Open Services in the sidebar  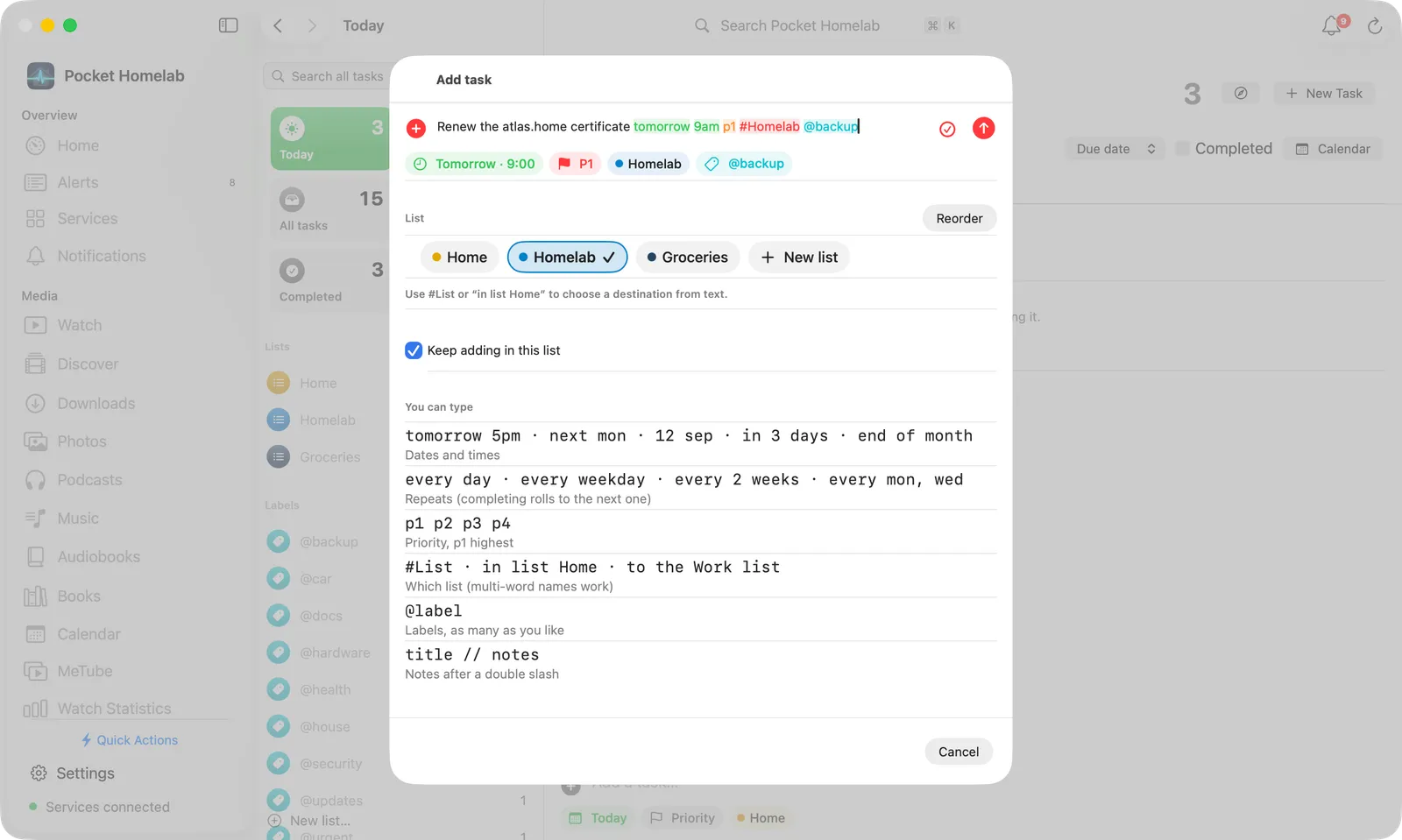pos(87,218)
